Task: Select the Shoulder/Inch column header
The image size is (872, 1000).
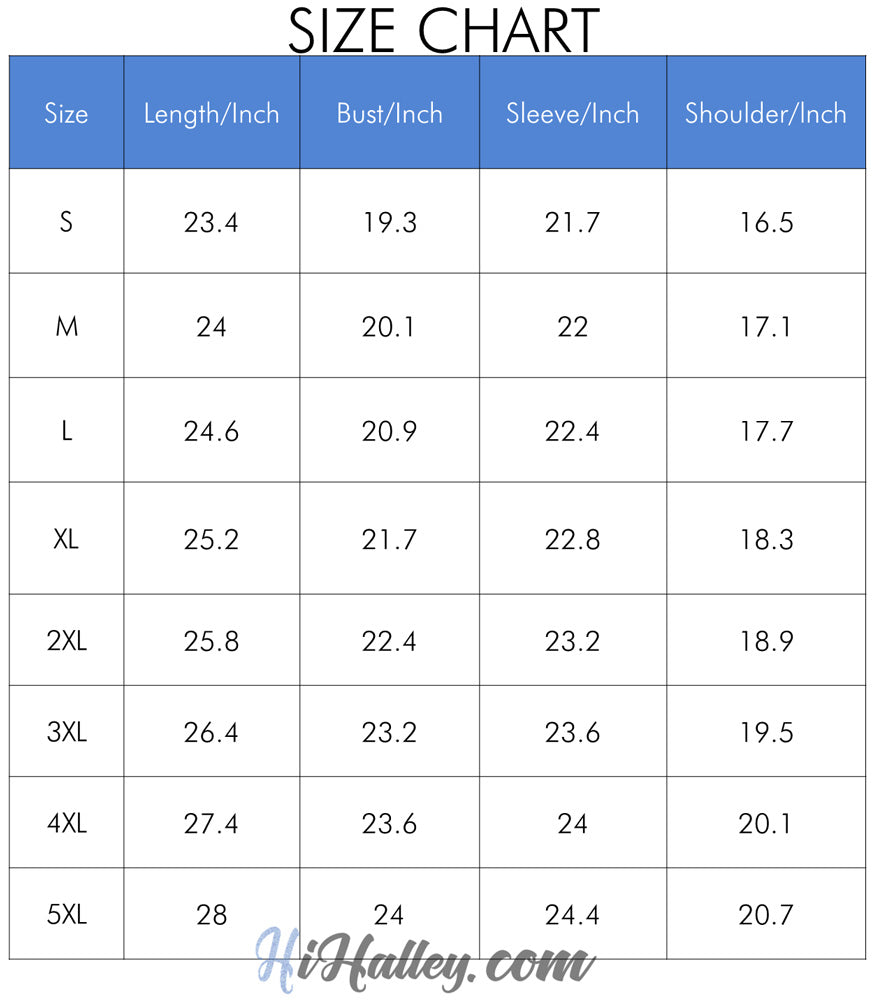Action: tap(765, 114)
